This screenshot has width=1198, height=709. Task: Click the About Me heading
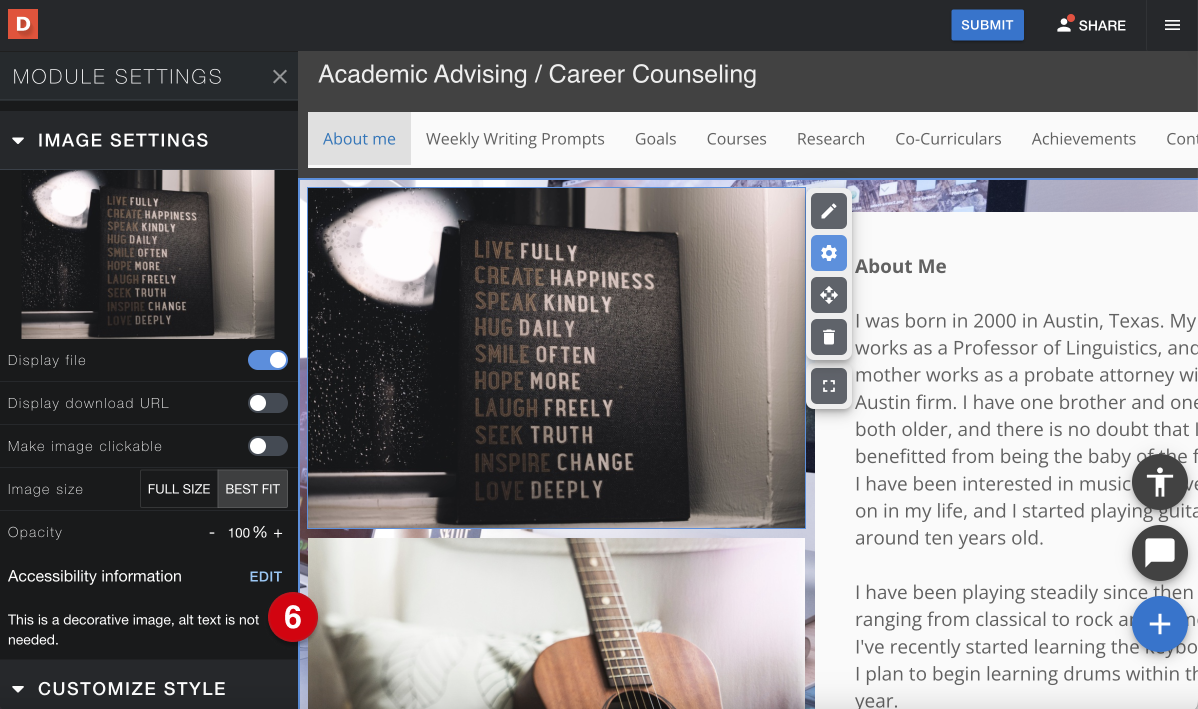coord(900,267)
